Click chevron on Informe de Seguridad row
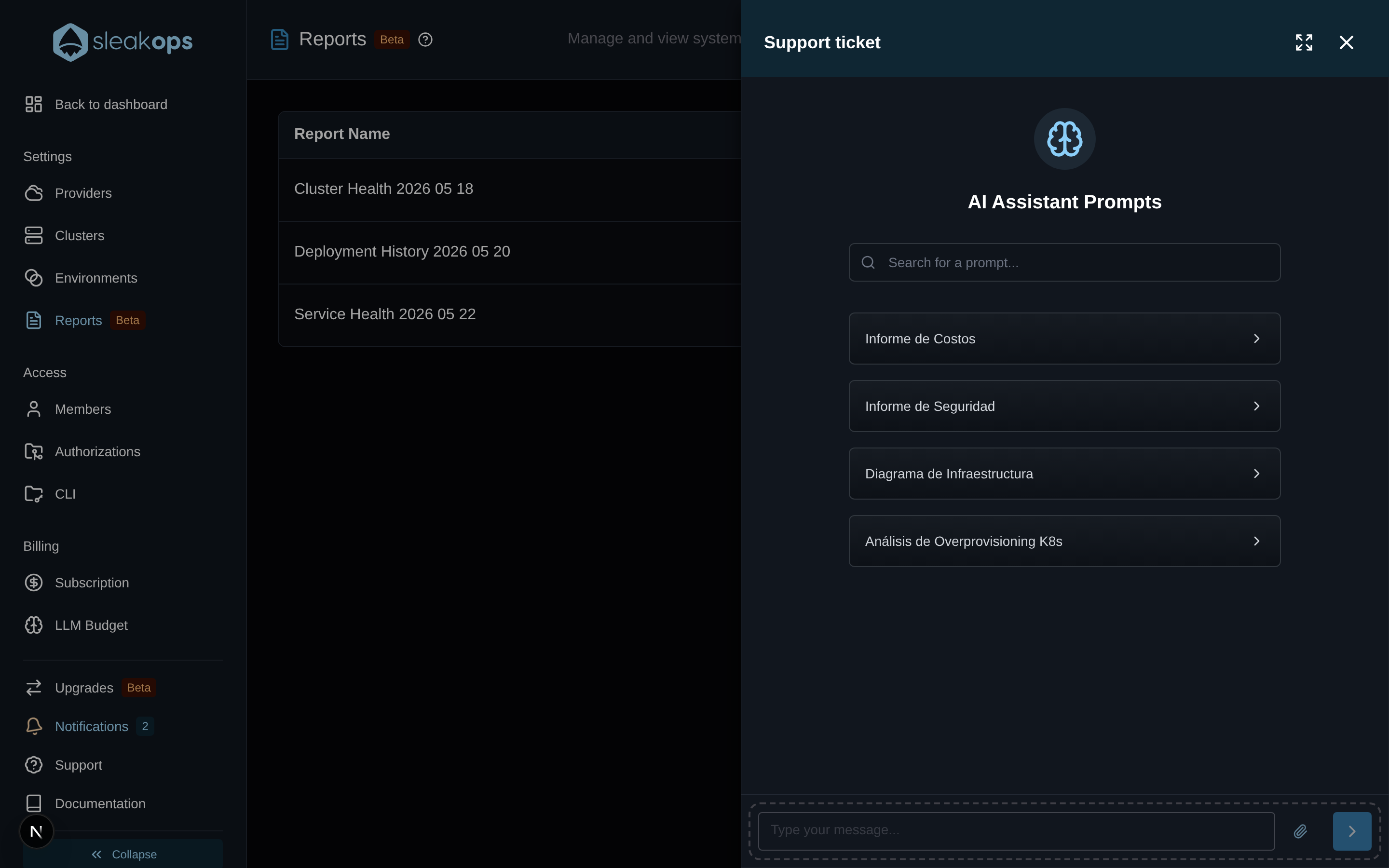This screenshot has width=1389, height=868. pyautogui.click(x=1257, y=407)
